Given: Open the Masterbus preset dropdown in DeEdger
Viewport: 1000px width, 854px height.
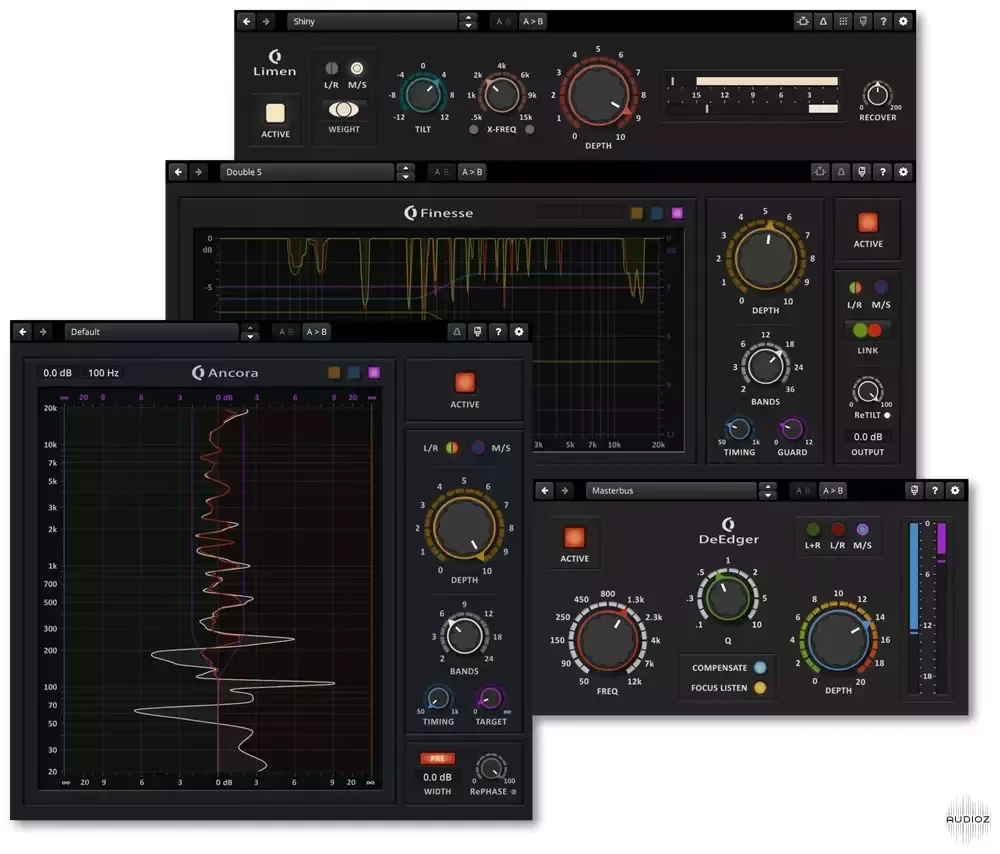Looking at the screenshot, I should coord(671,490).
